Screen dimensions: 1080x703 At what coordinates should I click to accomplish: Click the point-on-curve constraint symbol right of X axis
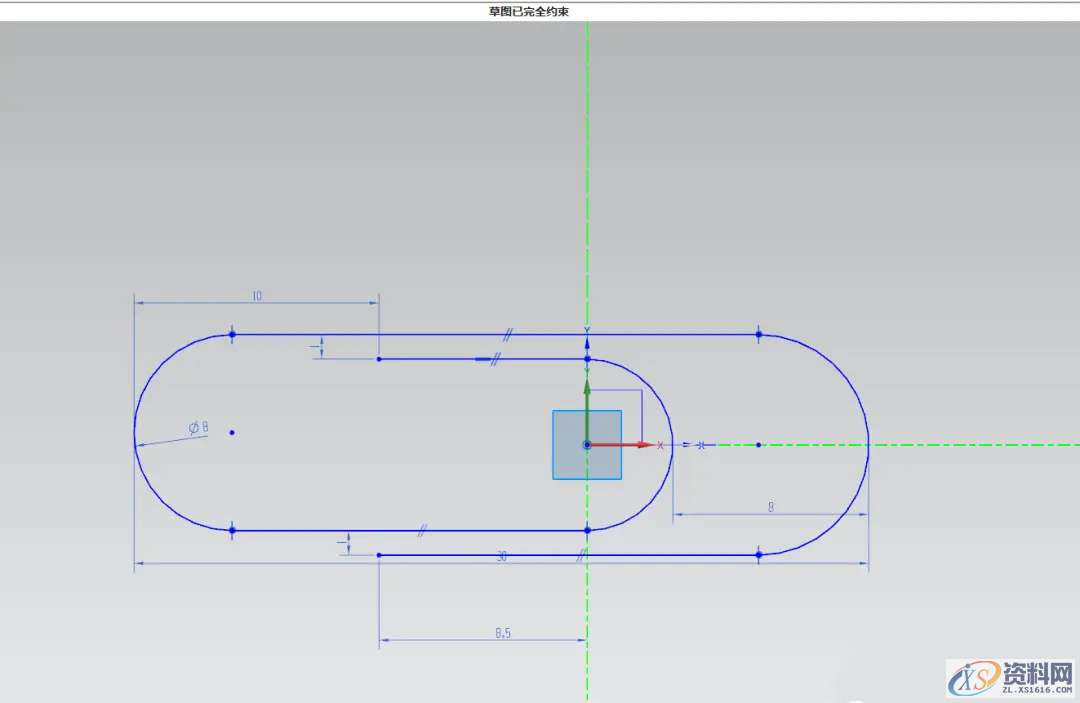702,445
